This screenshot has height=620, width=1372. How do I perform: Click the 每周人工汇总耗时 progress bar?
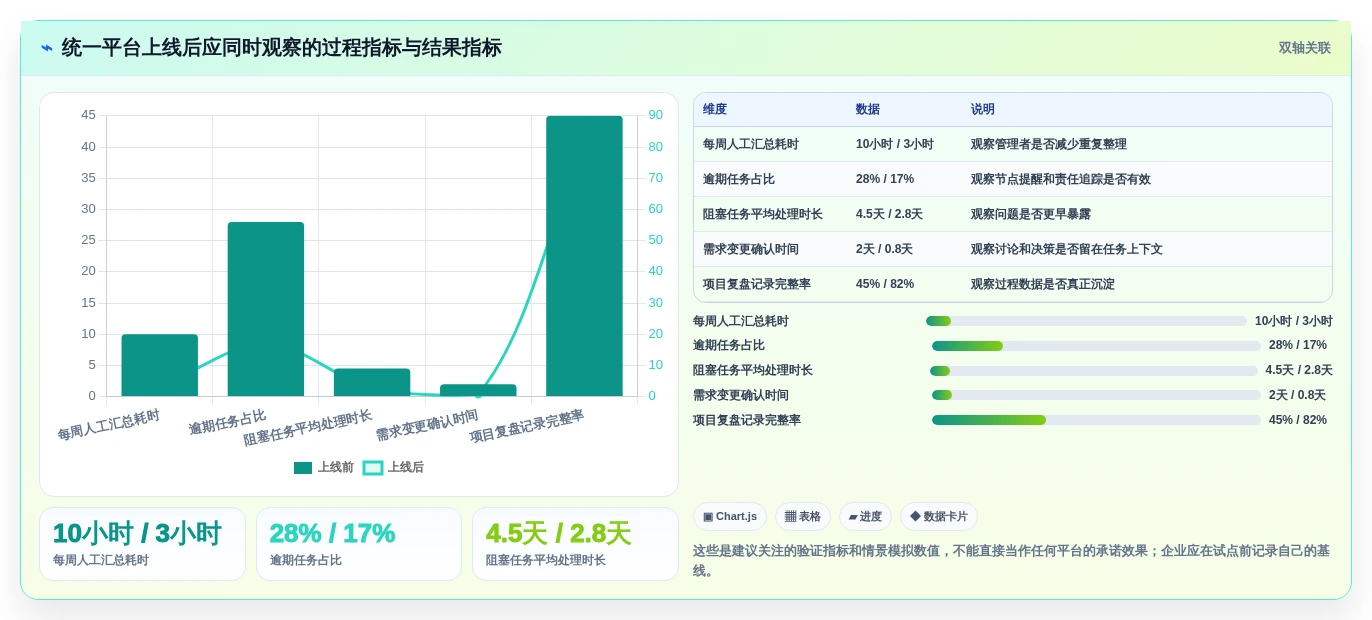pos(1086,321)
